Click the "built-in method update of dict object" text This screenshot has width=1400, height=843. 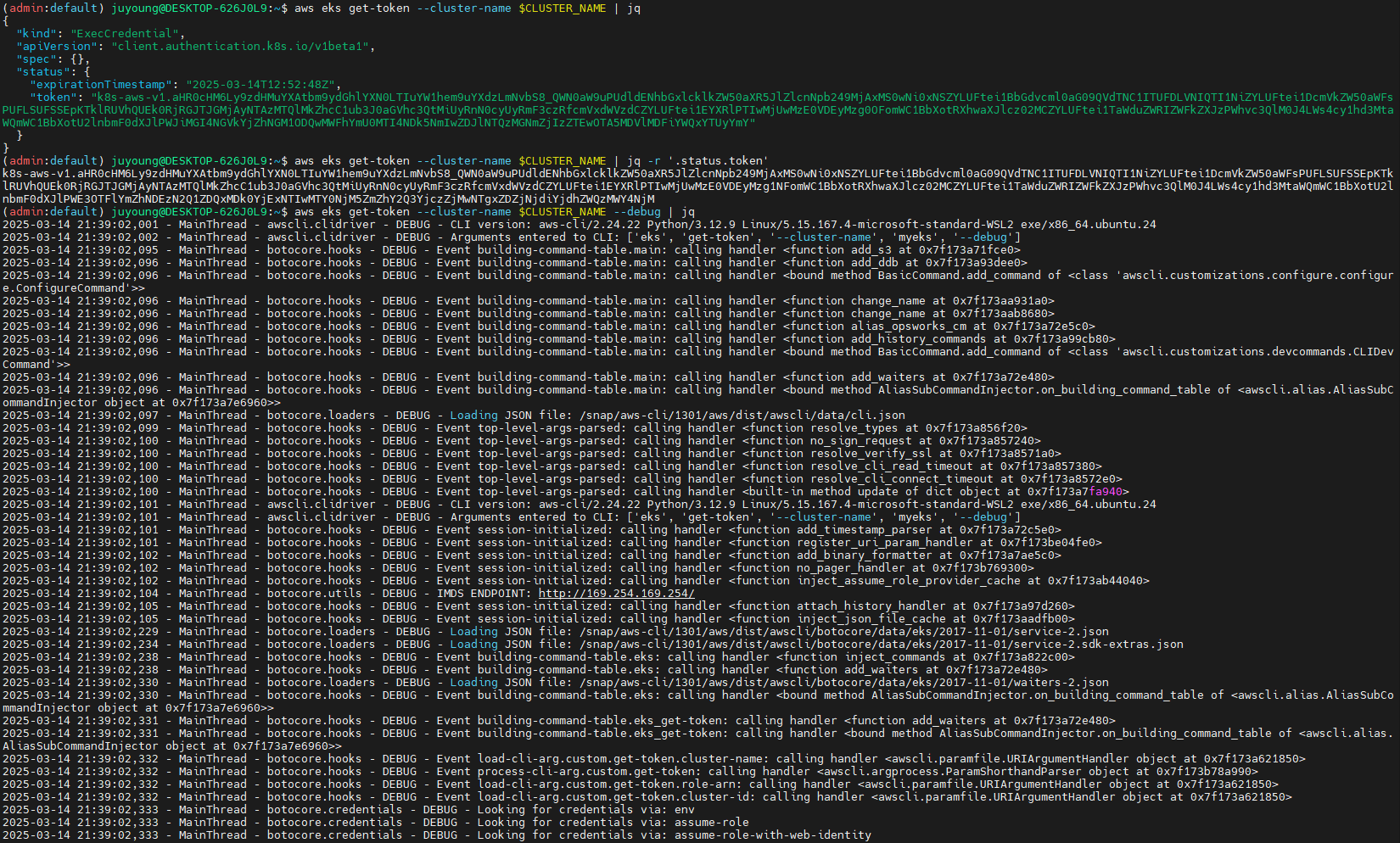click(x=875, y=492)
